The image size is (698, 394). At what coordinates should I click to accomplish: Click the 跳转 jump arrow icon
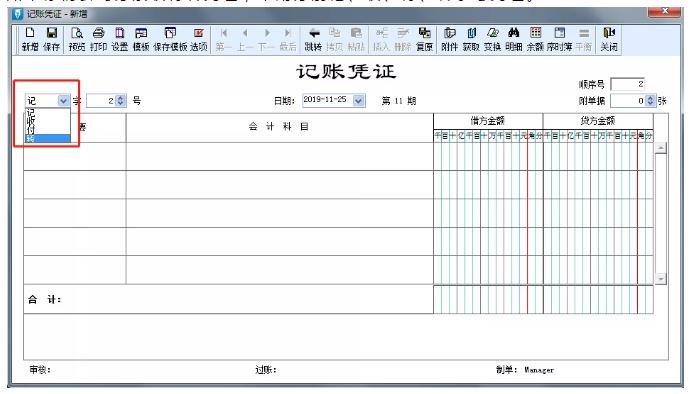[x=313, y=39]
